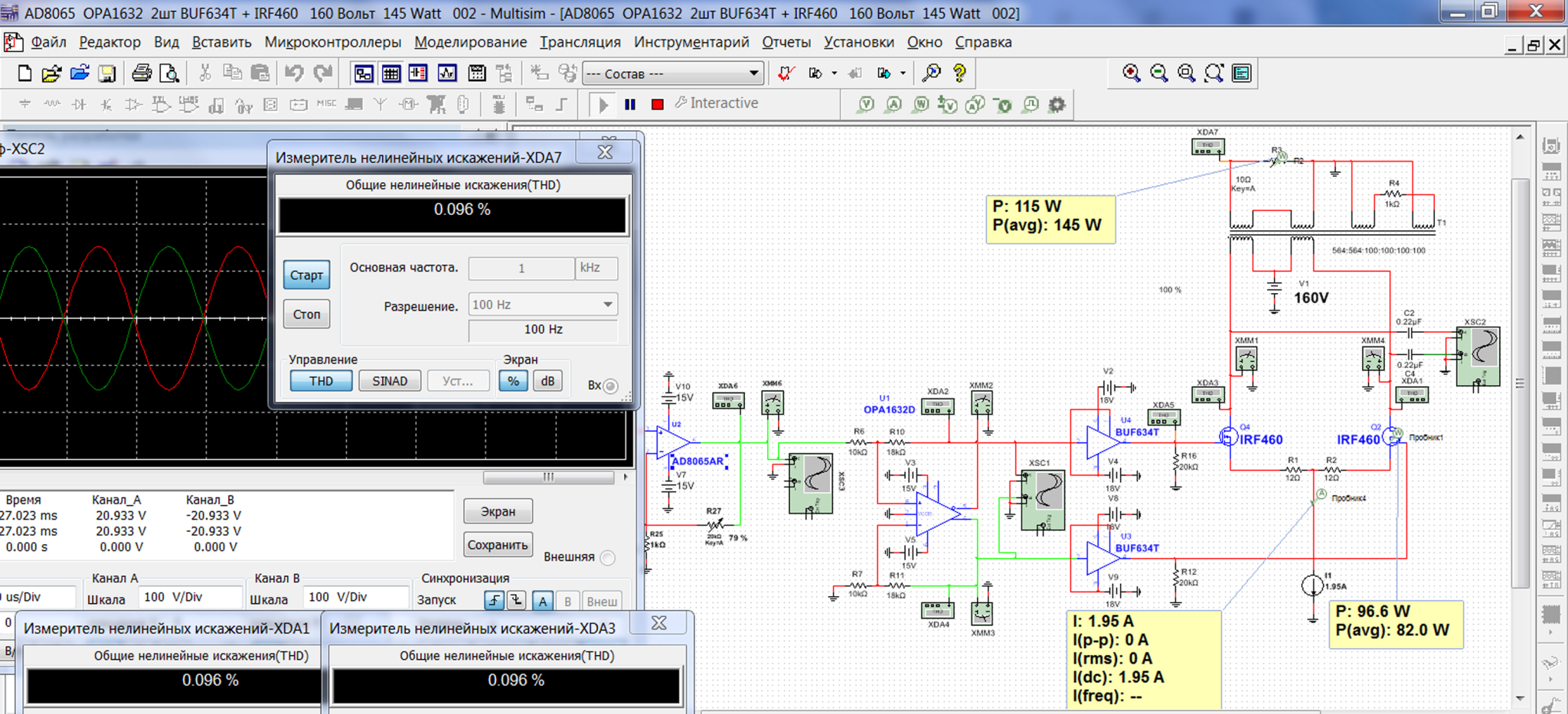This screenshot has height=714, width=1568.
Task: Click Стоп in XDA7 distortion analyzer
Action: [x=306, y=314]
